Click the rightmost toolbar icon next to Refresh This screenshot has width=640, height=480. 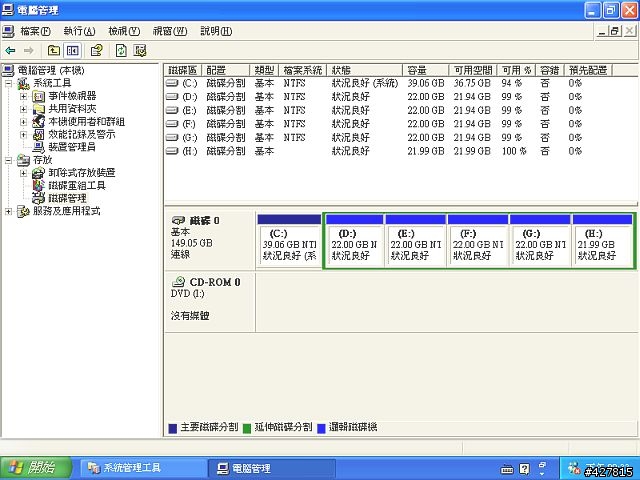pos(140,51)
